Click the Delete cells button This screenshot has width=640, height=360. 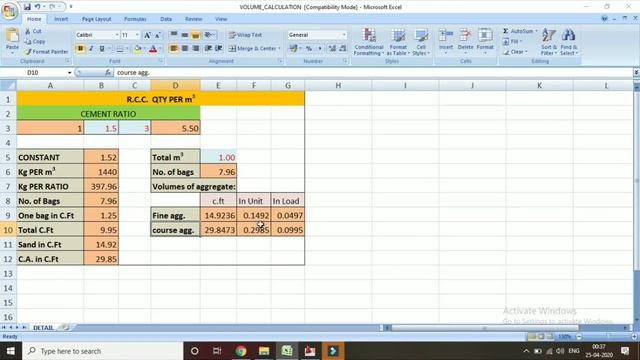coord(465,41)
